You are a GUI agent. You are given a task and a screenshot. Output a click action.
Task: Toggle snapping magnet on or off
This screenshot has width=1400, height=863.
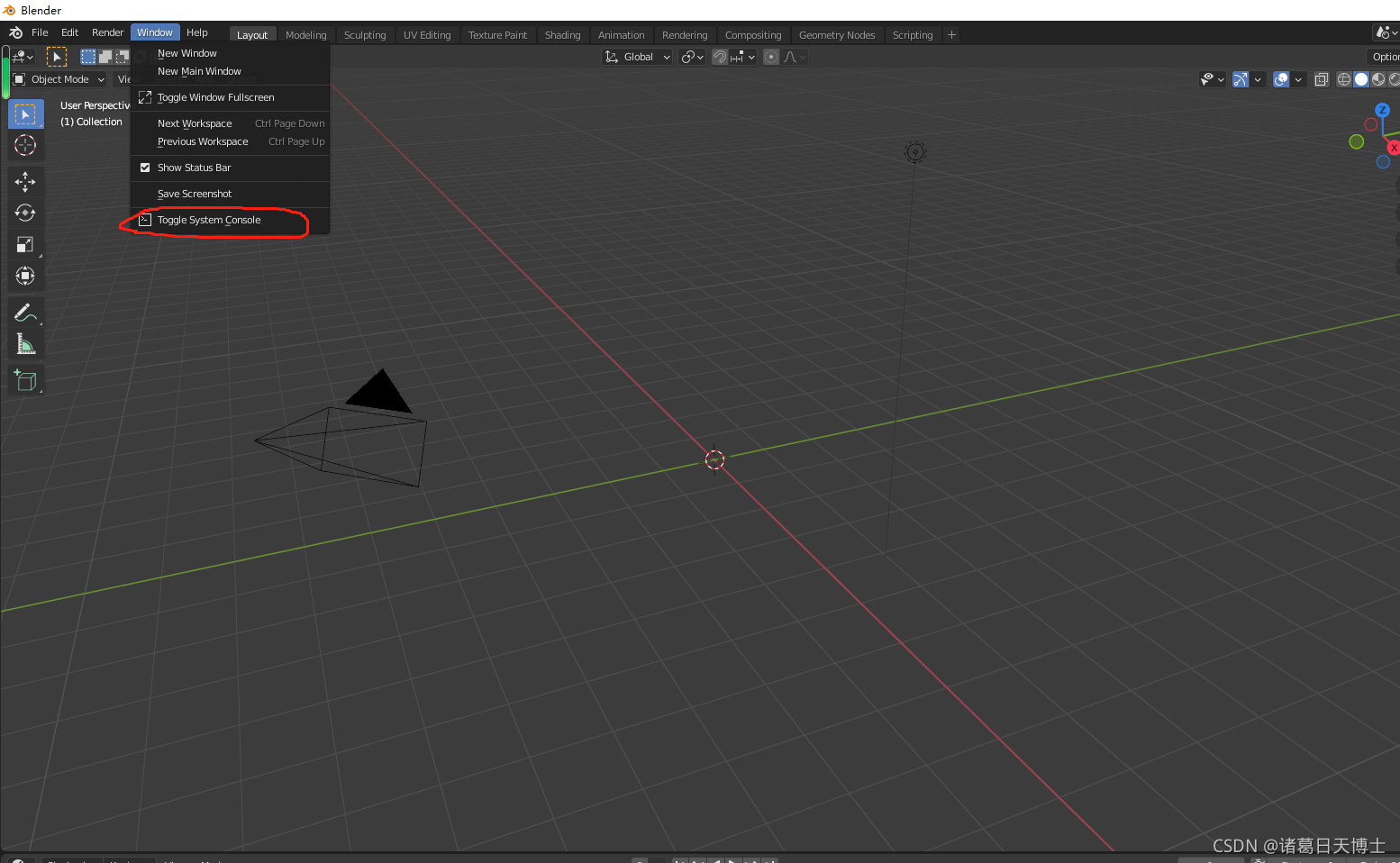pos(720,57)
